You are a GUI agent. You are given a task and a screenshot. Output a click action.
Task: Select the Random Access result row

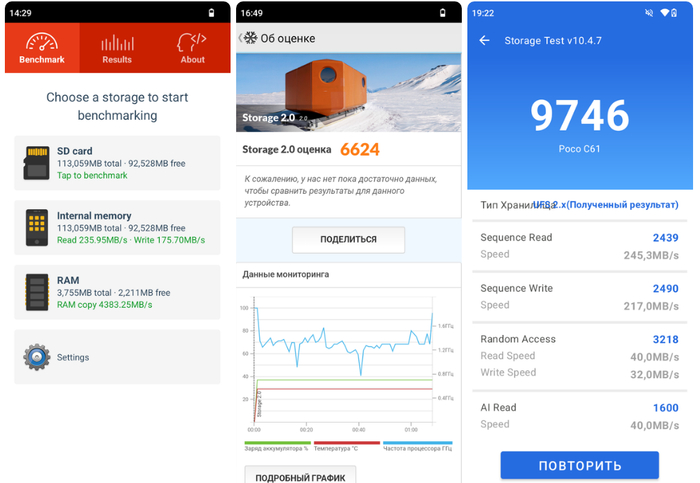click(579, 356)
